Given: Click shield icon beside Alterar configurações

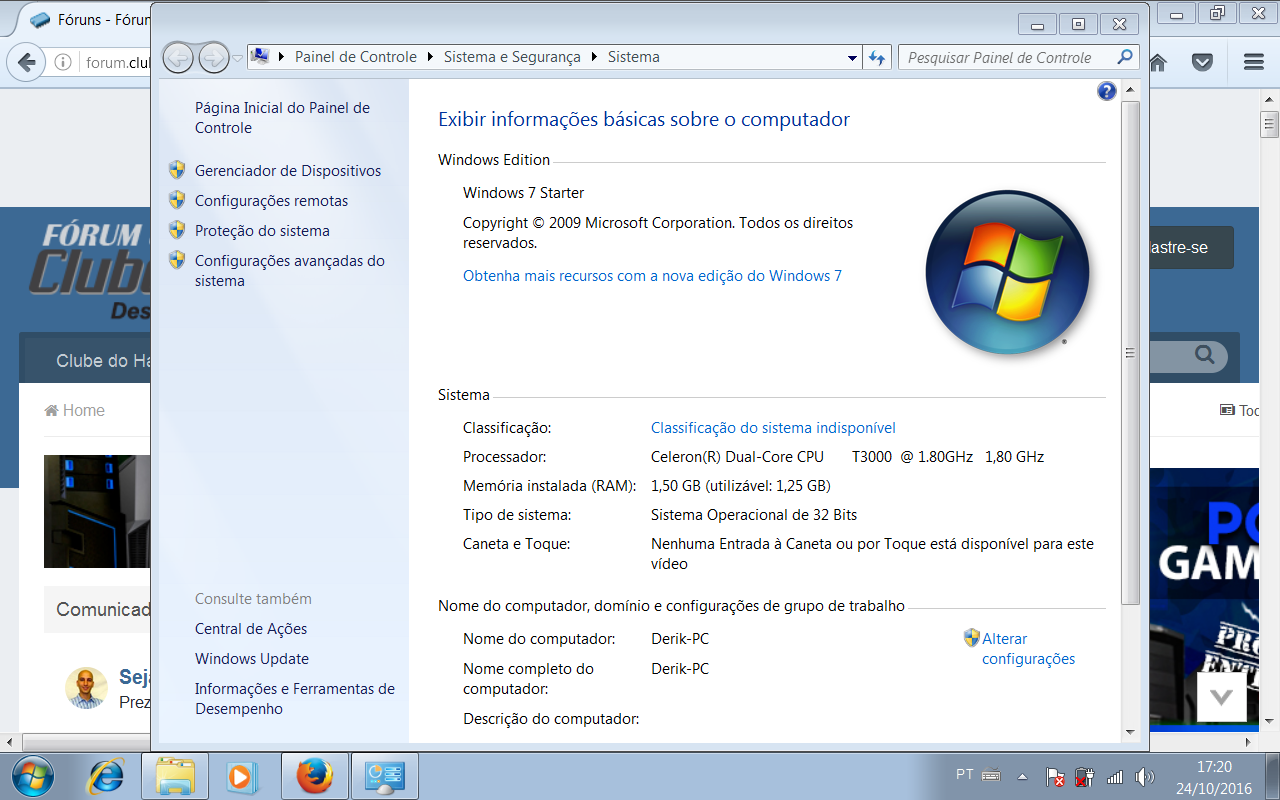Looking at the screenshot, I should (x=971, y=637).
